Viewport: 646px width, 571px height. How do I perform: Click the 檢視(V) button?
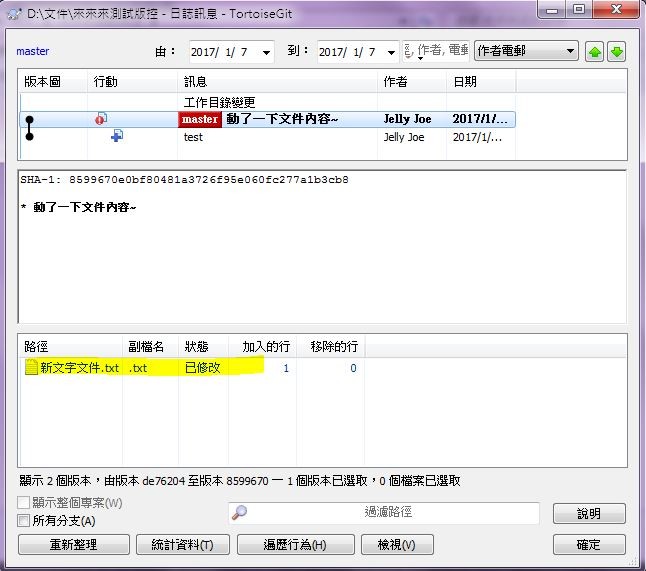click(397, 545)
